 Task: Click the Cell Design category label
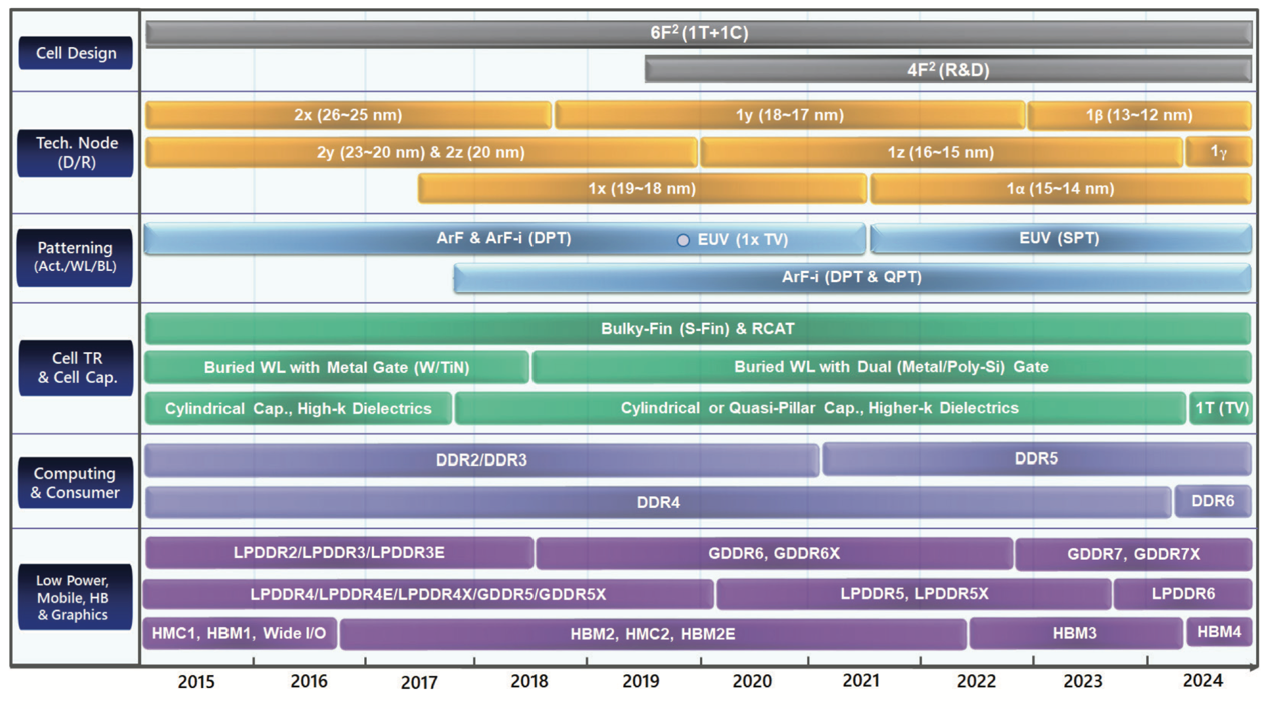75,53
